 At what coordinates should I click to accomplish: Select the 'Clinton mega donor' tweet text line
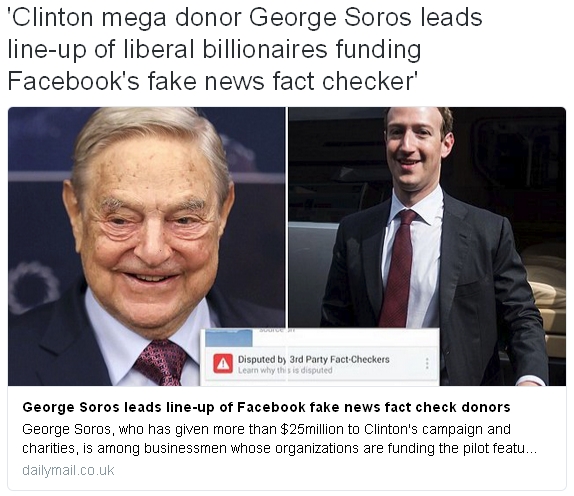245,18
